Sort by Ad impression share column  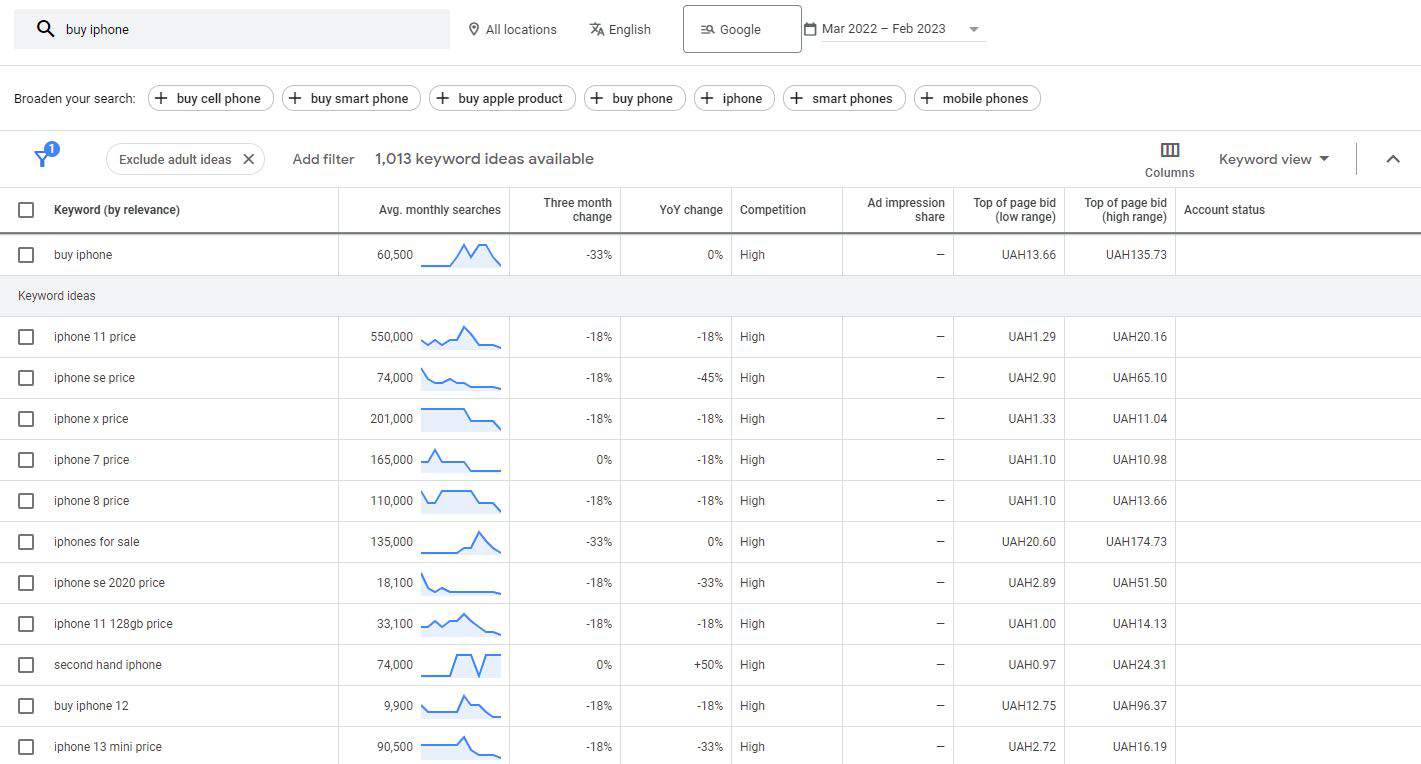(906, 210)
